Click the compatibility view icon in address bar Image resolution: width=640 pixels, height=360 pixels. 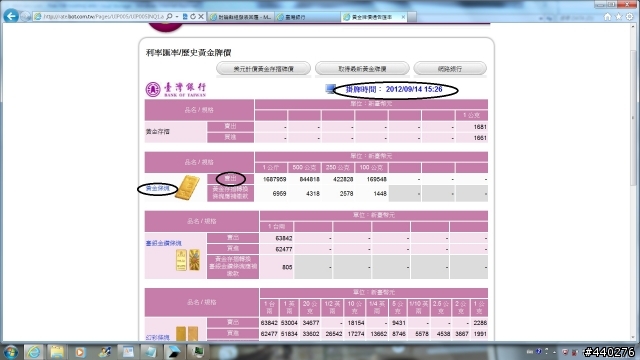pyautogui.click(x=185, y=17)
